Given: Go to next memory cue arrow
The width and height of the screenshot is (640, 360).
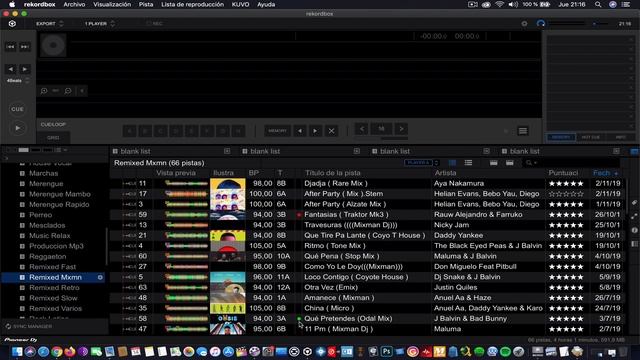Looking at the screenshot, I should tap(316, 131).
